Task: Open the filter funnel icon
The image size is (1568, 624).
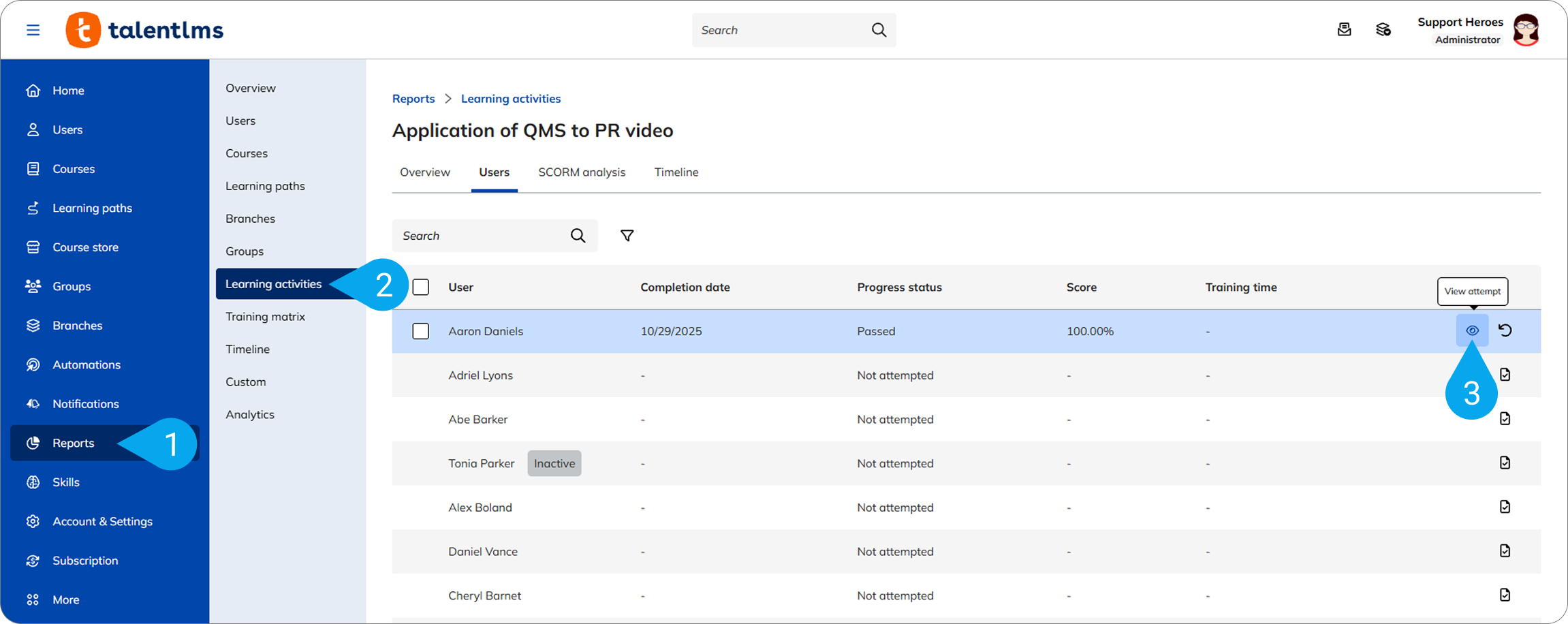Action: (x=627, y=236)
